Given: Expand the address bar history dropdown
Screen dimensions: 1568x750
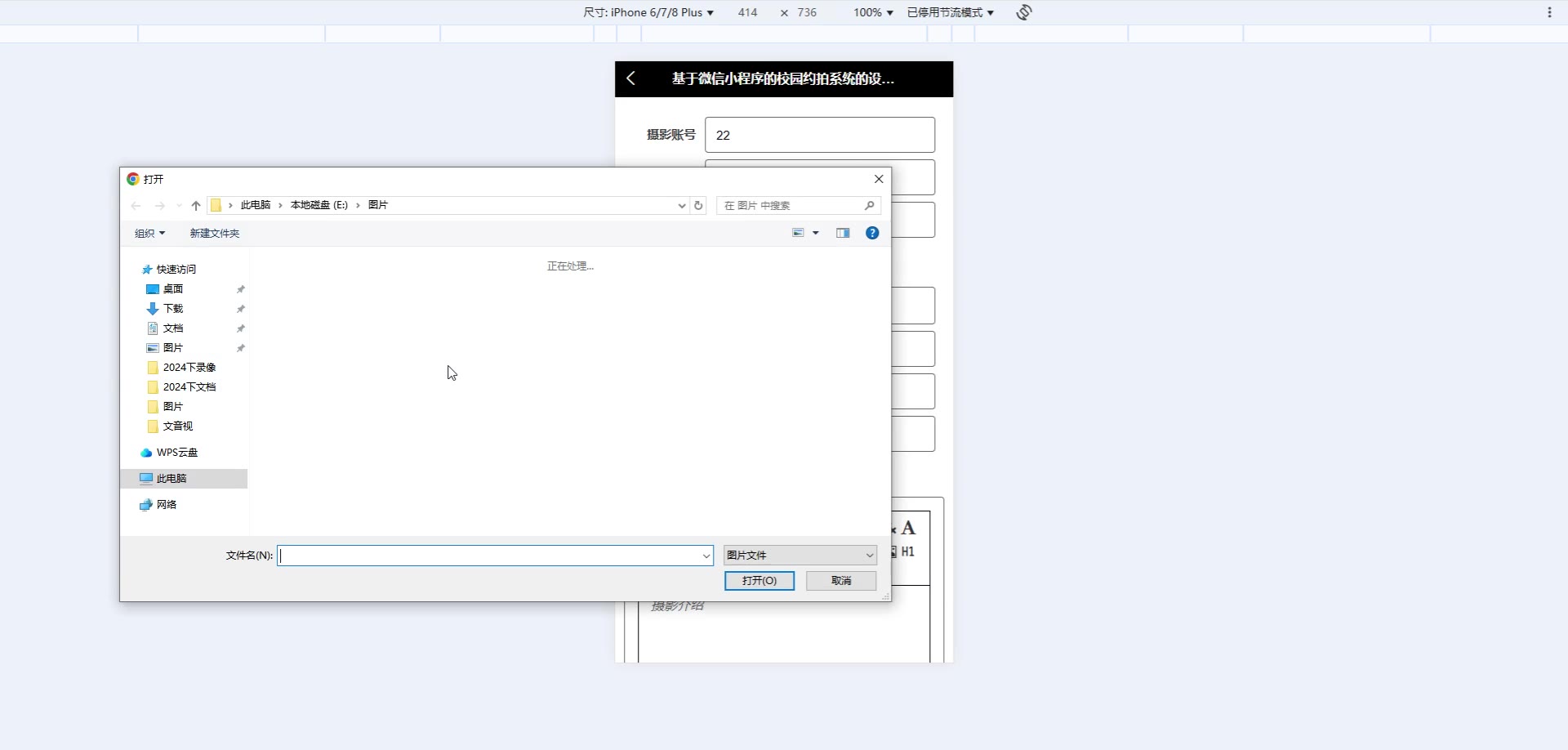Looking at the screenshot, I should click(682, 206).
